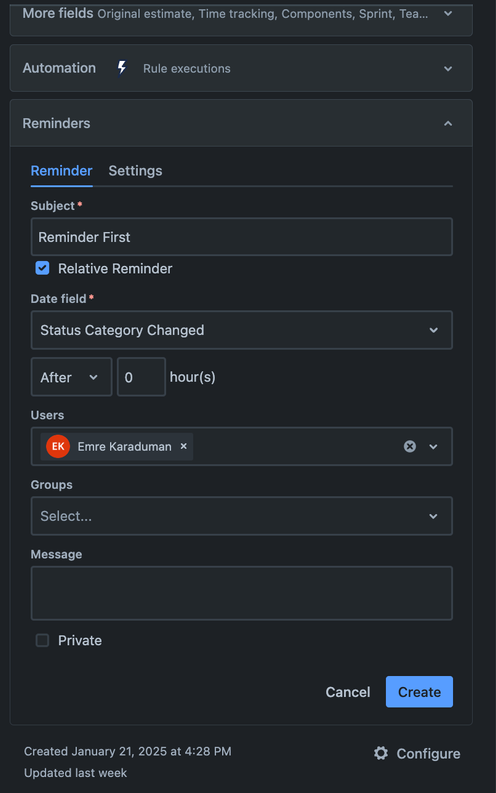Click the Cancel button
This screenshot has height=793, width=496.
point(348,691)
